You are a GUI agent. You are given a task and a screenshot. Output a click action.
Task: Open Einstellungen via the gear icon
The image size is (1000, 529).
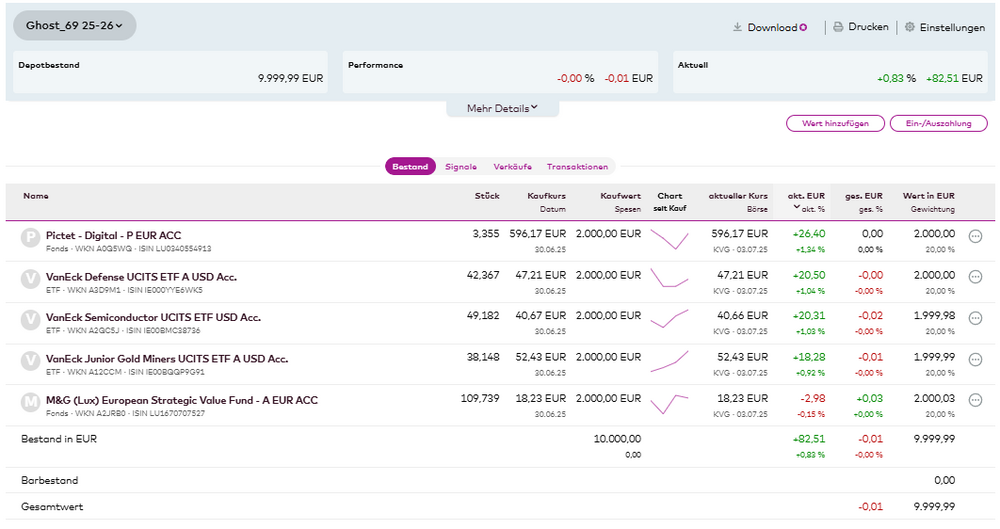(910, 28)
